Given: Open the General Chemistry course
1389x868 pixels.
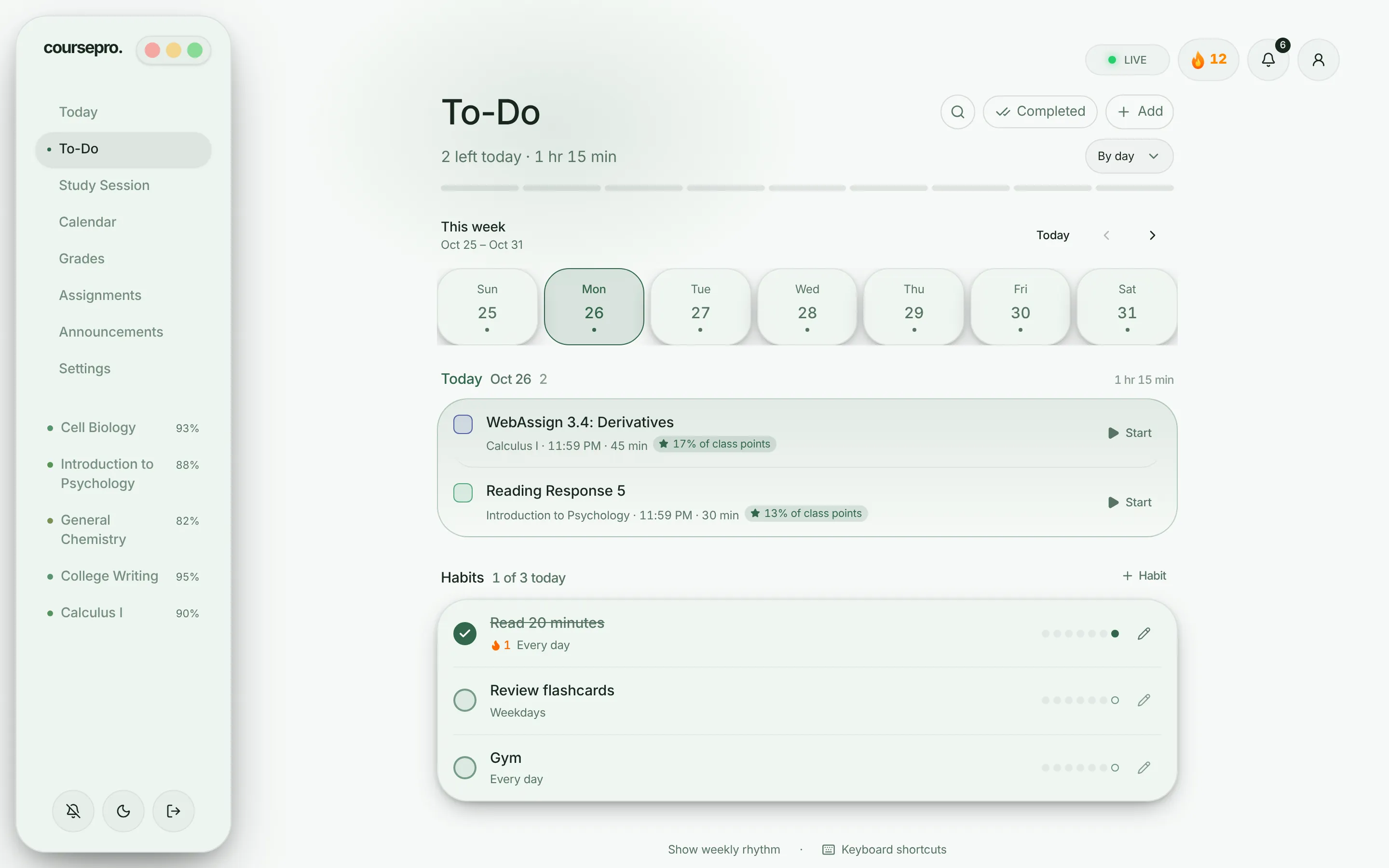Looking at the screenshot, I should [x=123, y=529].
